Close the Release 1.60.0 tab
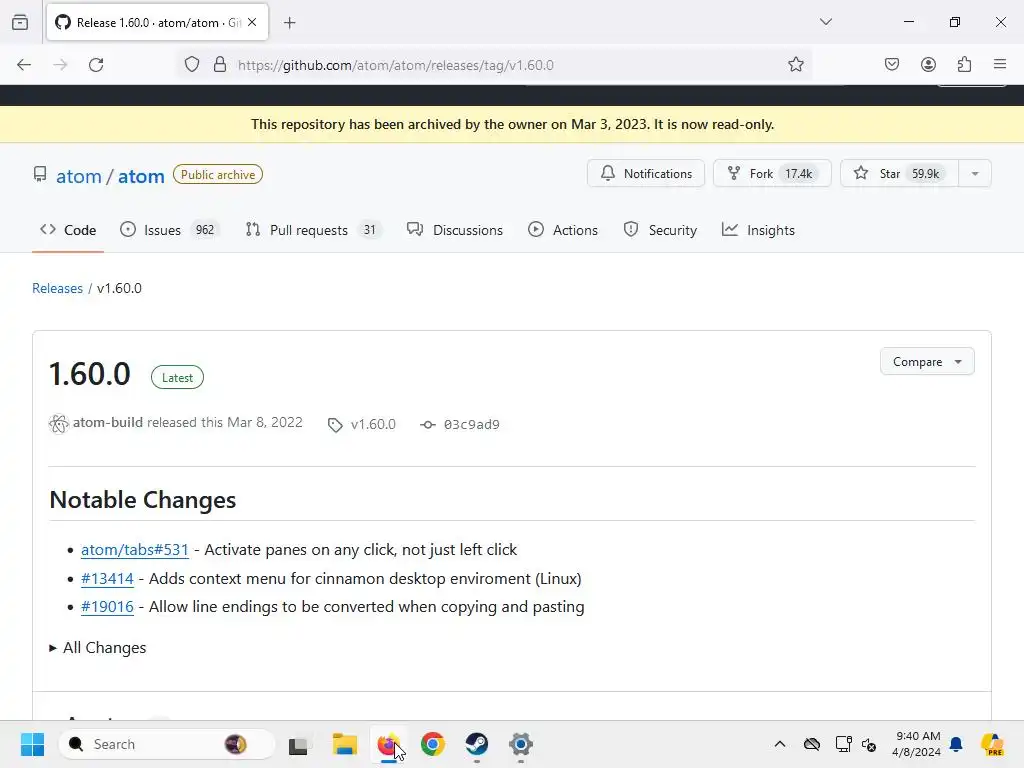The image size is (1024, 768). coord(252,22)
